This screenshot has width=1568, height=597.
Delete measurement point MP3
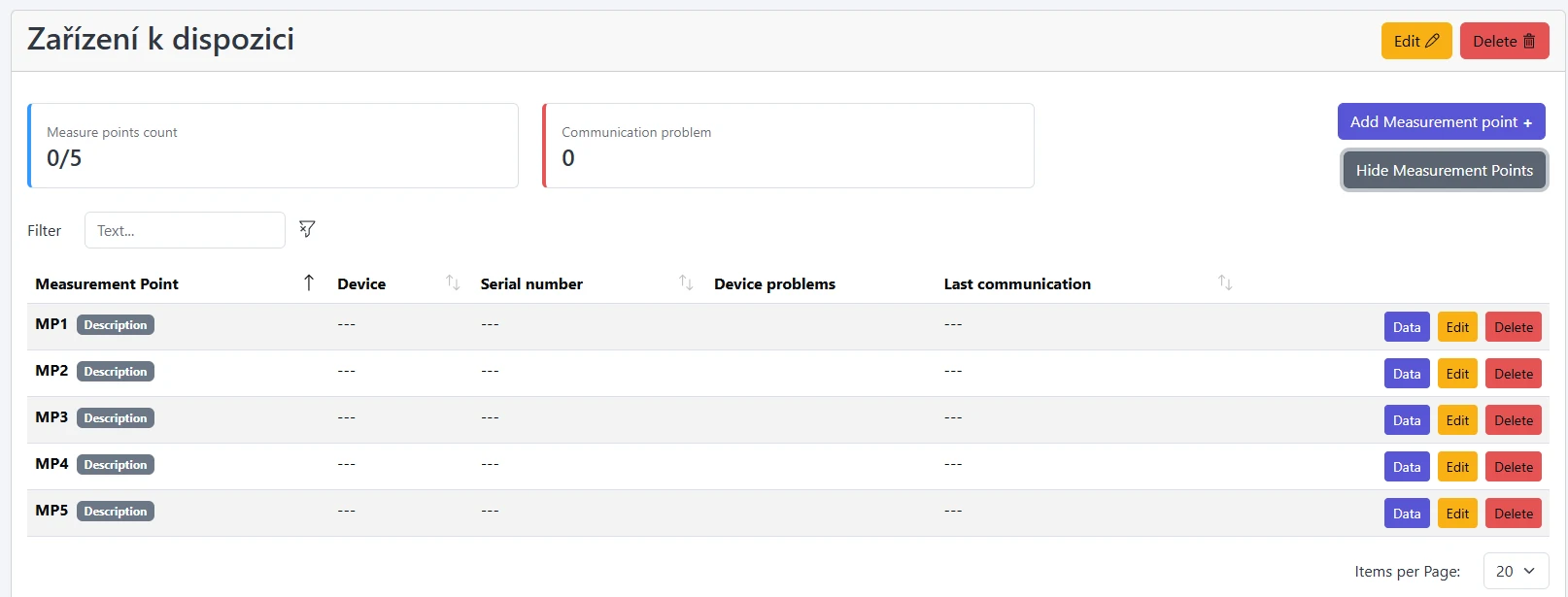click(x=1514, y=420)
